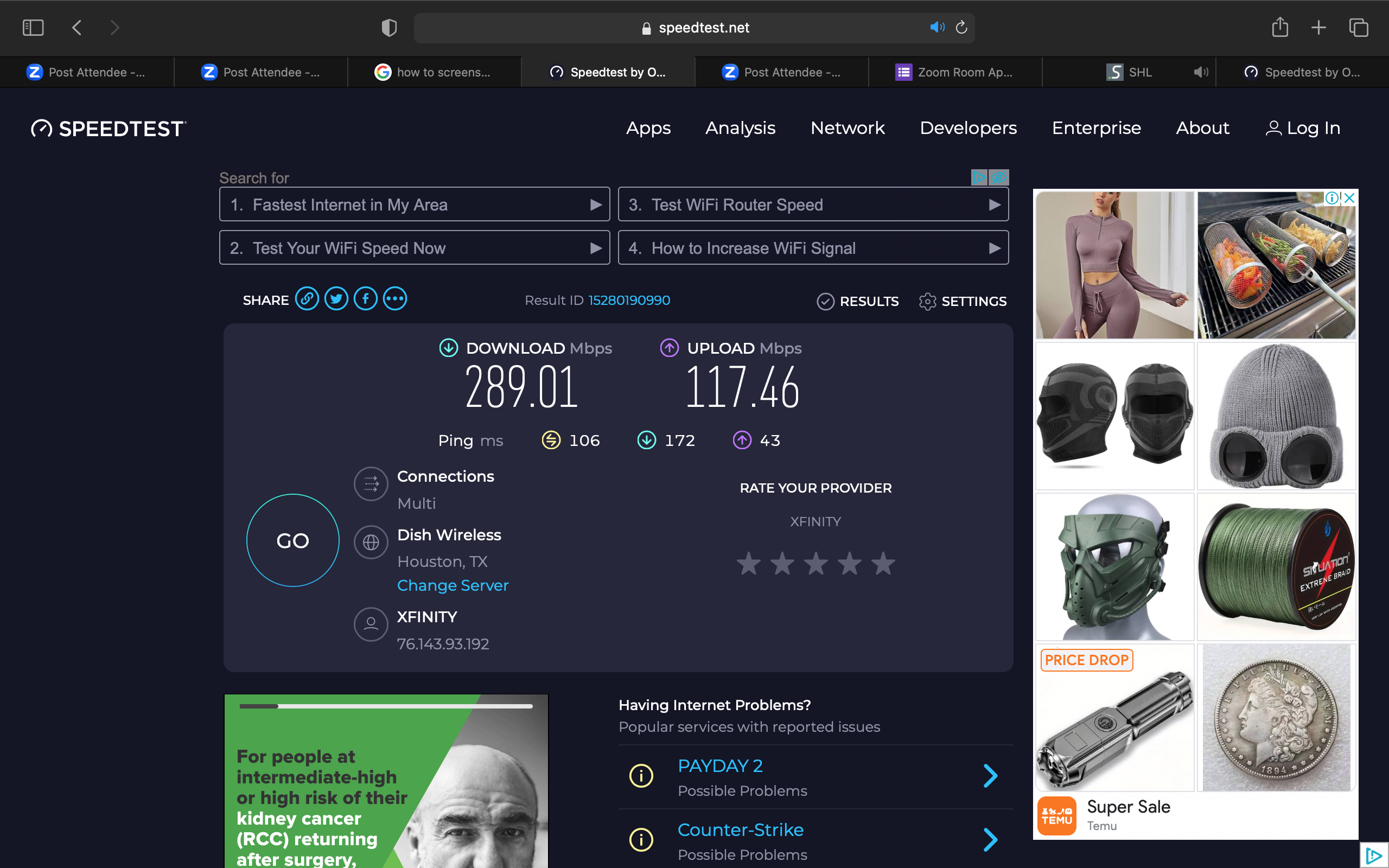Click the provider user icon

click(371, 624)
